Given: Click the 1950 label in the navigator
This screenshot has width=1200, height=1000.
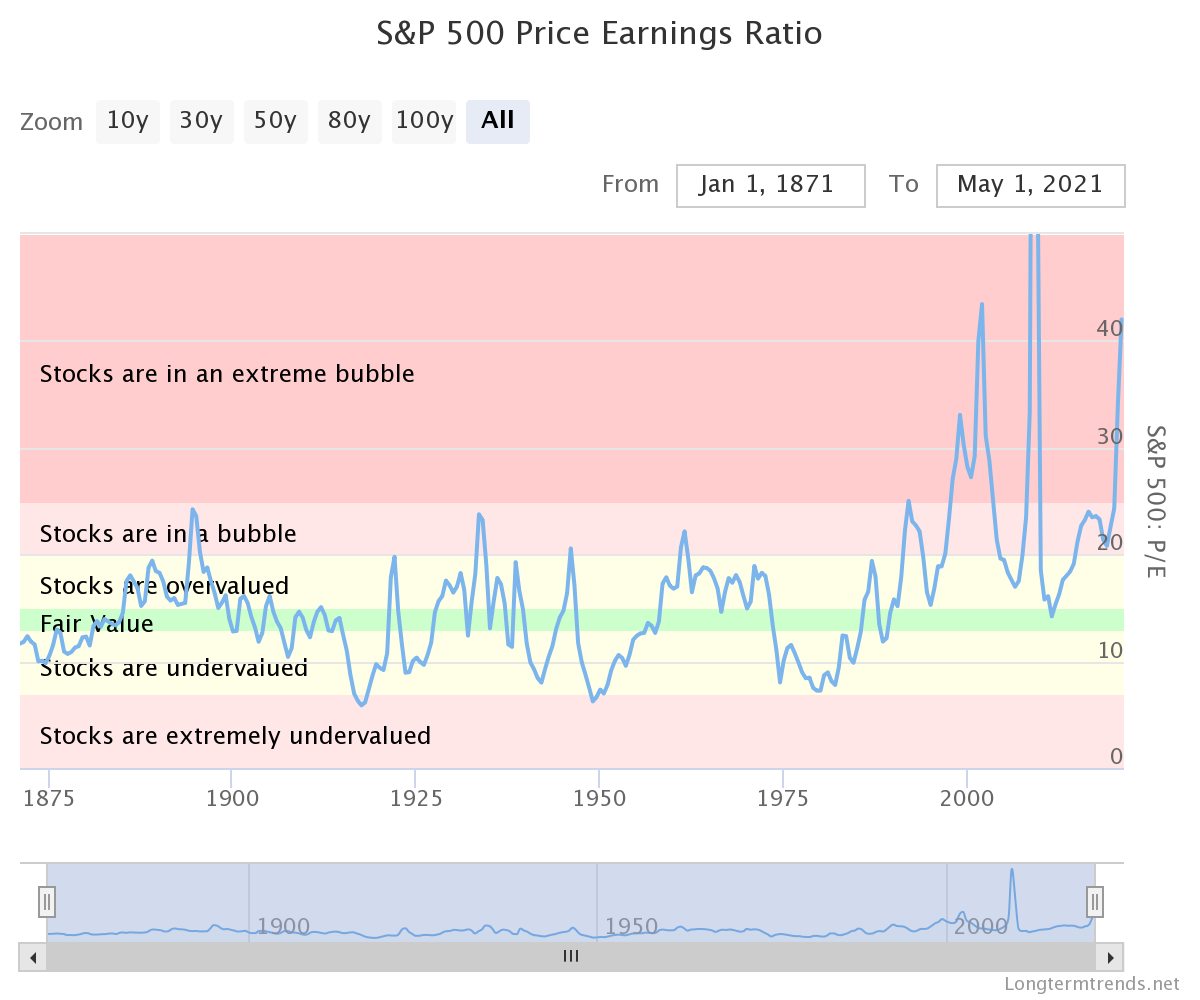Looking at the screenshot, I should click(631, 926).
